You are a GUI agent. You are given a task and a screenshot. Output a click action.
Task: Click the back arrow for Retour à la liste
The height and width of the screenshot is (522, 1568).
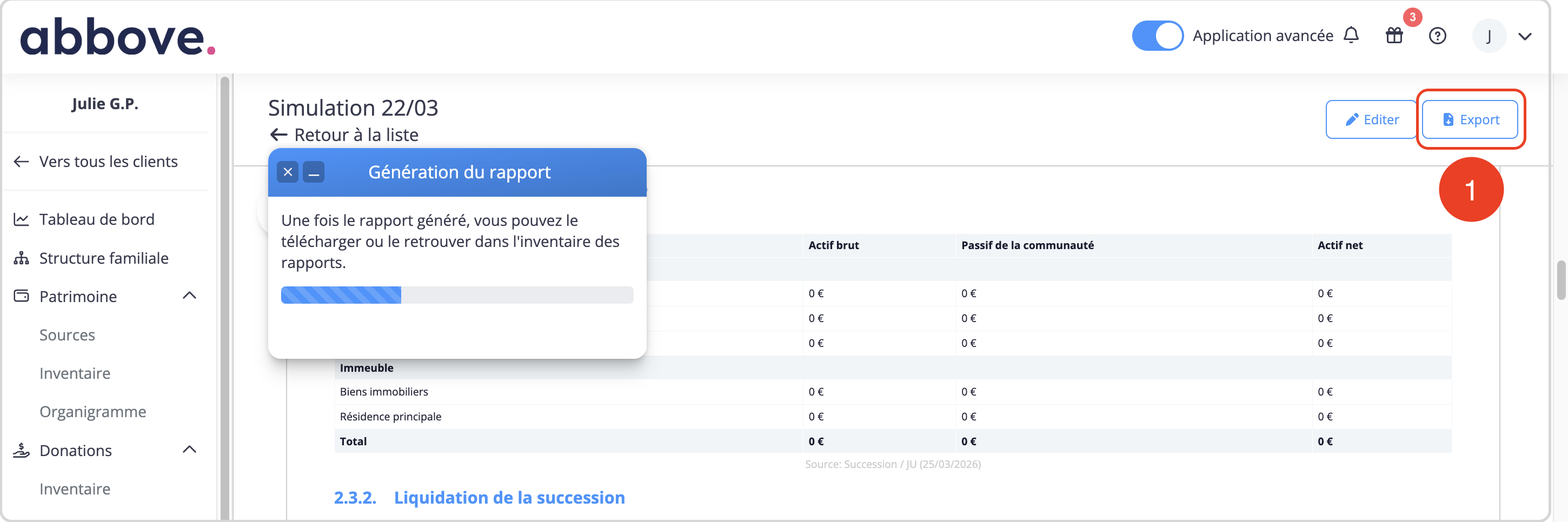point(279,135)
